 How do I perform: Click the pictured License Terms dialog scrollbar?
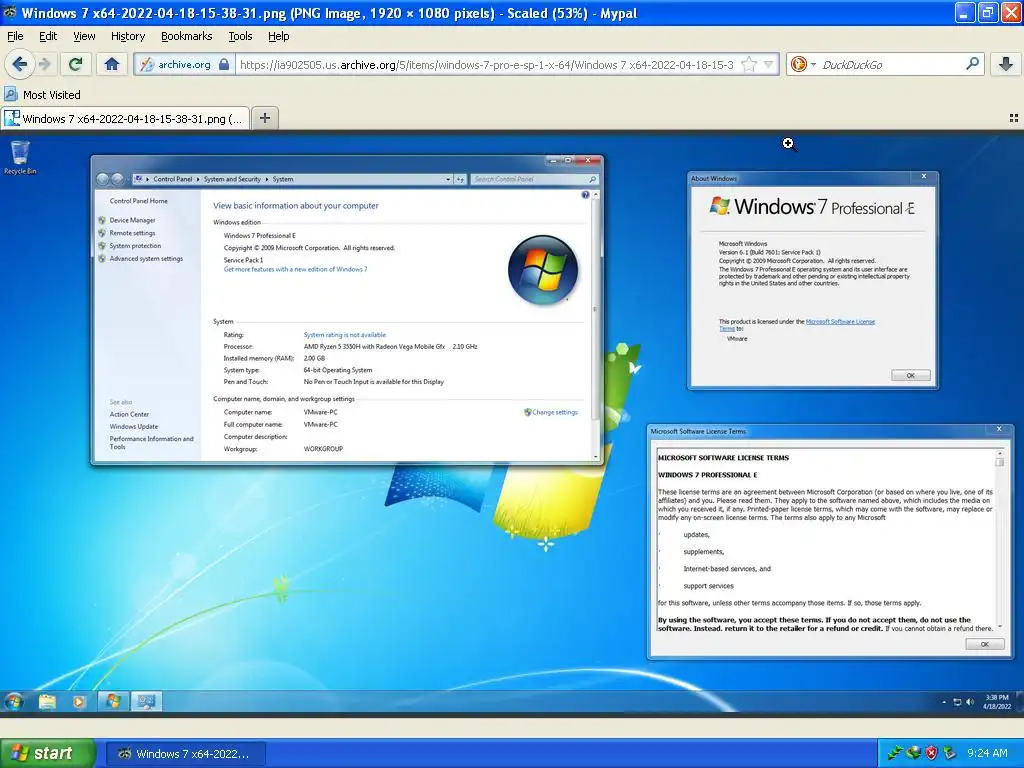coord(999,539)
